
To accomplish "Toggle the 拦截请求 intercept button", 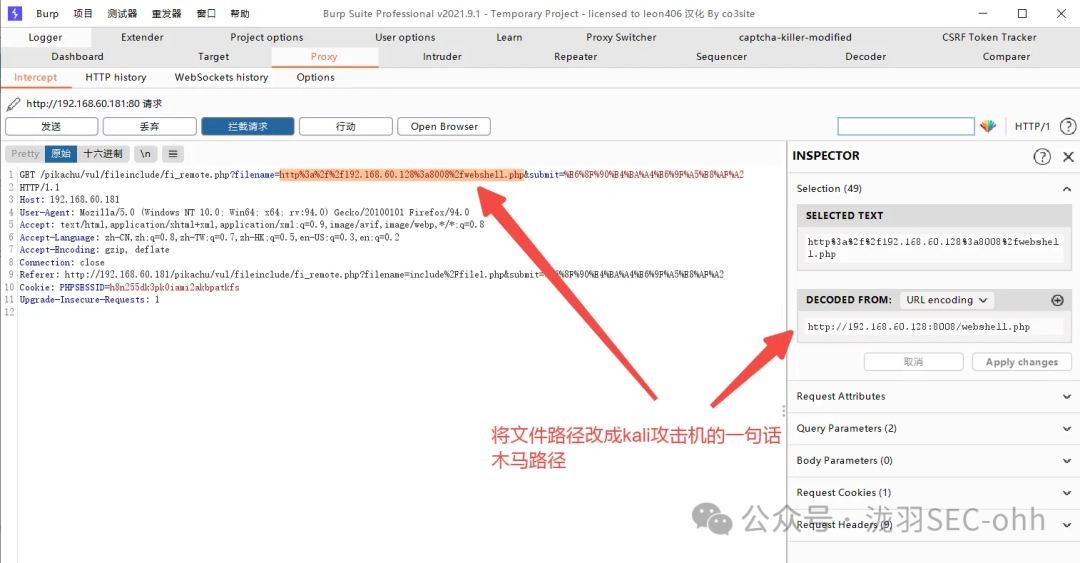I will [248, 127].
